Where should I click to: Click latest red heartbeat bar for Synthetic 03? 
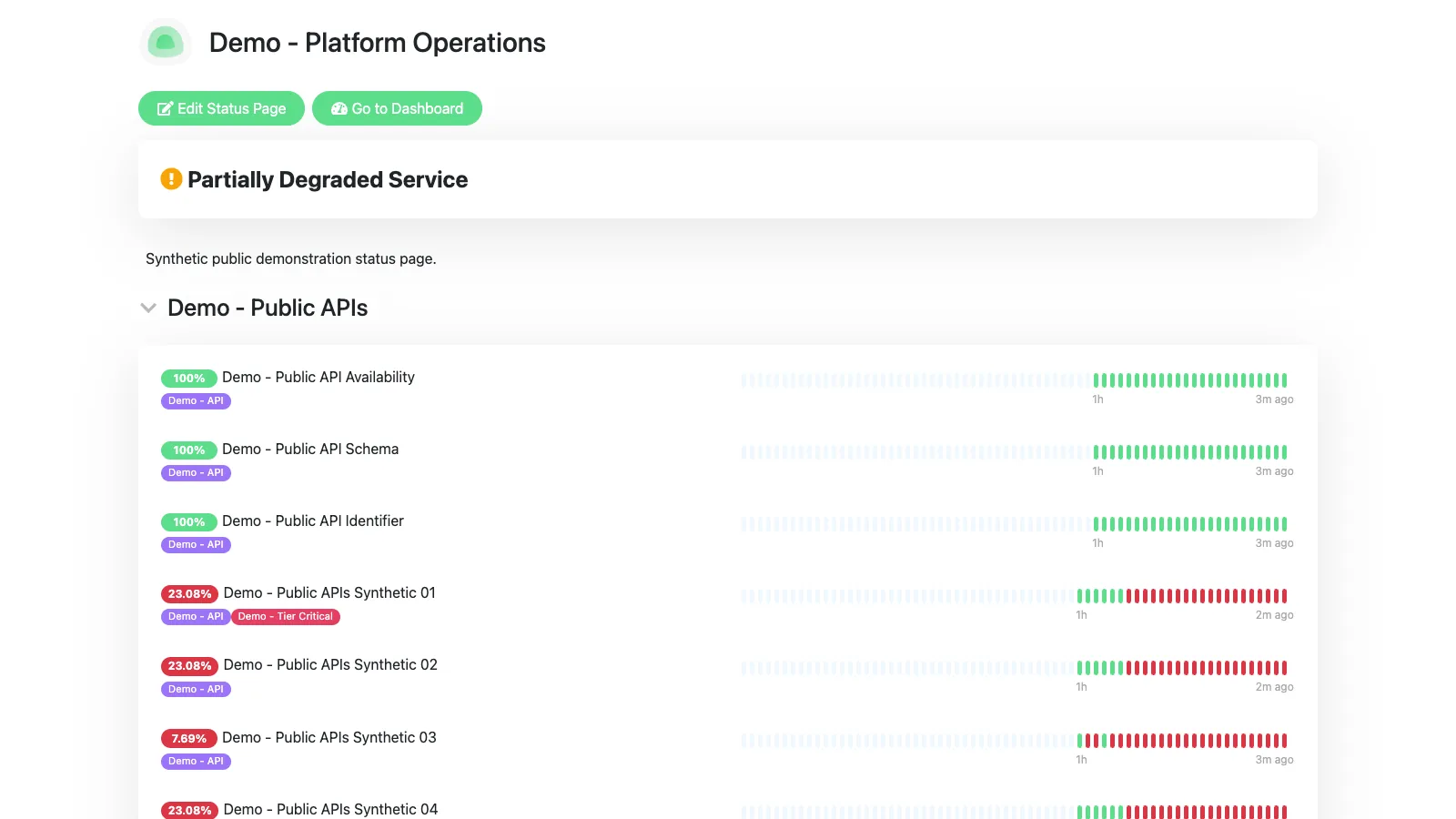point(1284,741)
